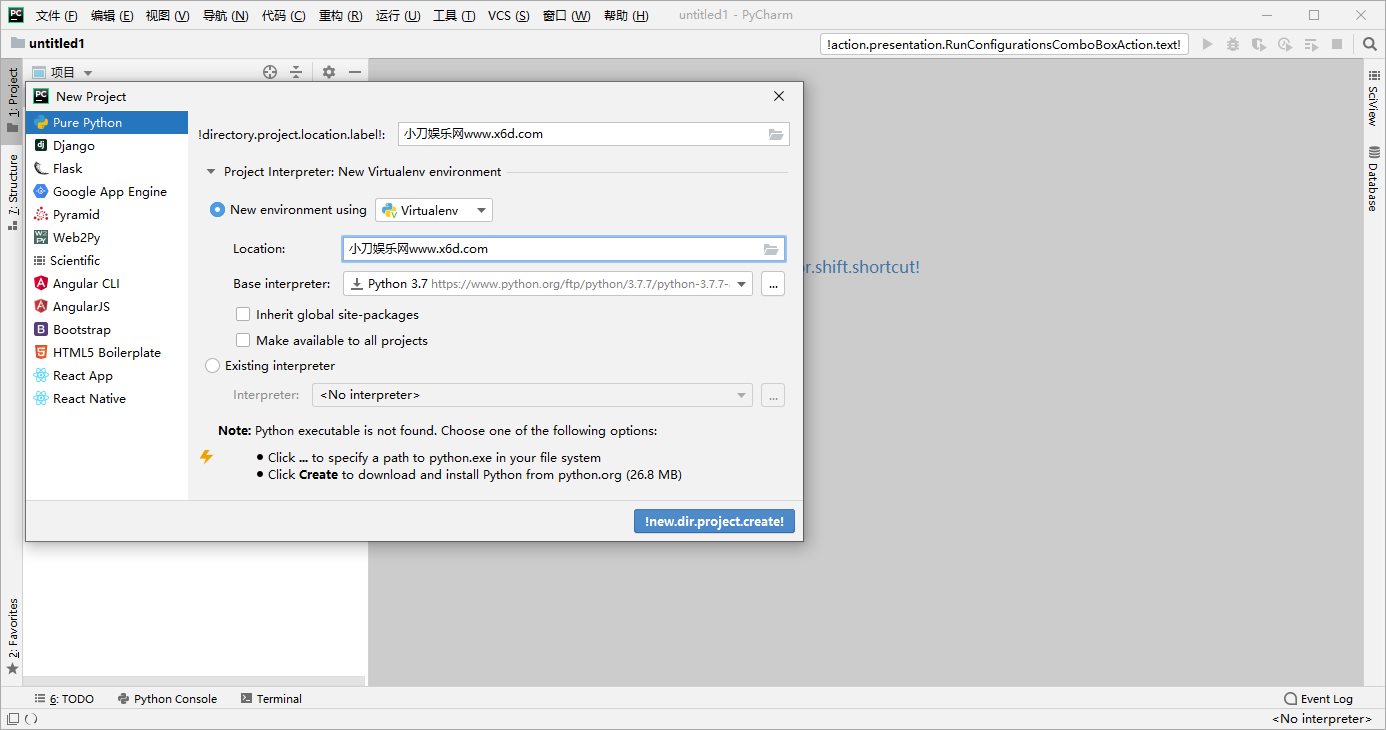Open the Terminal tool window

tap(271, 699)
